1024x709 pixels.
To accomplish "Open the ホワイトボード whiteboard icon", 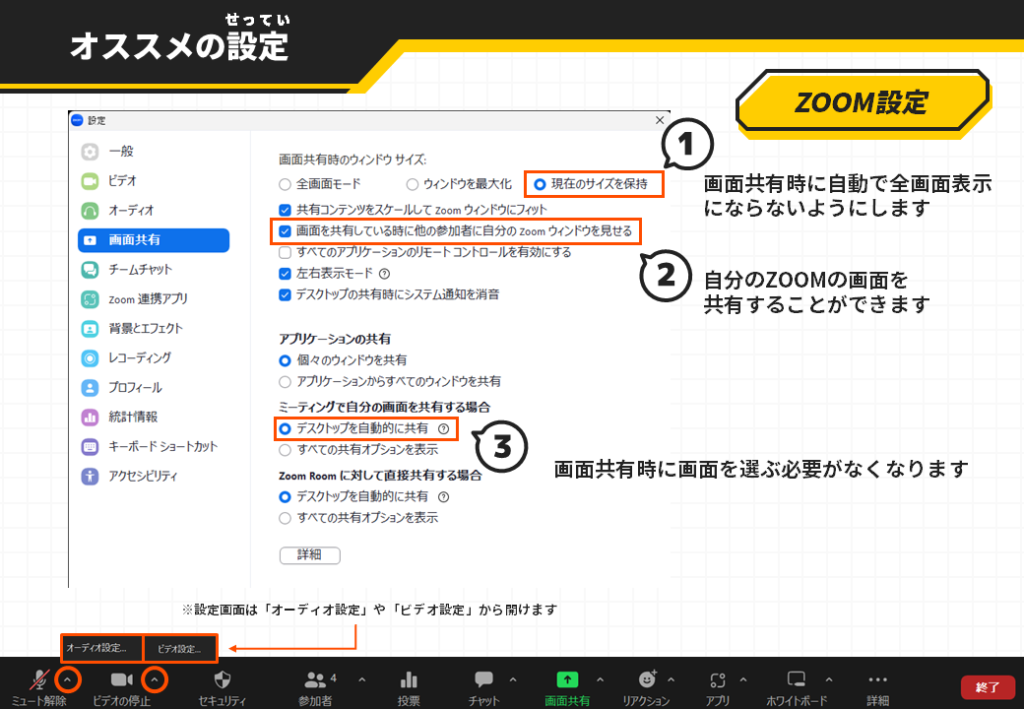I will [x=796, y=679].
